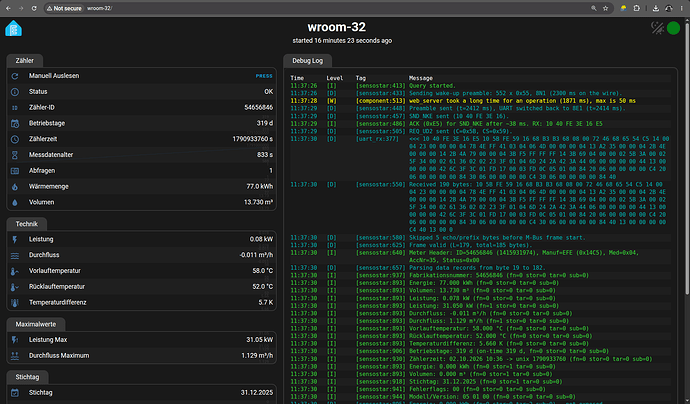Toggle the dark/light theme icon
Viewport: 690px width, 404px height.
coord(657,28)
